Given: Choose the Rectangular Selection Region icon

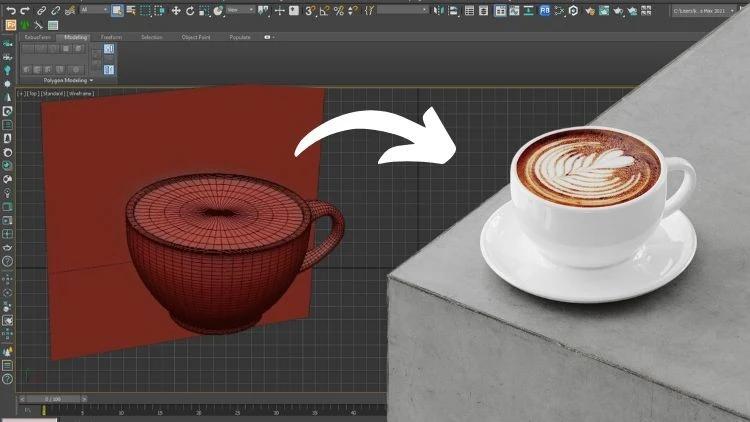Looking at the screenshot, I should tap(145, 10).
